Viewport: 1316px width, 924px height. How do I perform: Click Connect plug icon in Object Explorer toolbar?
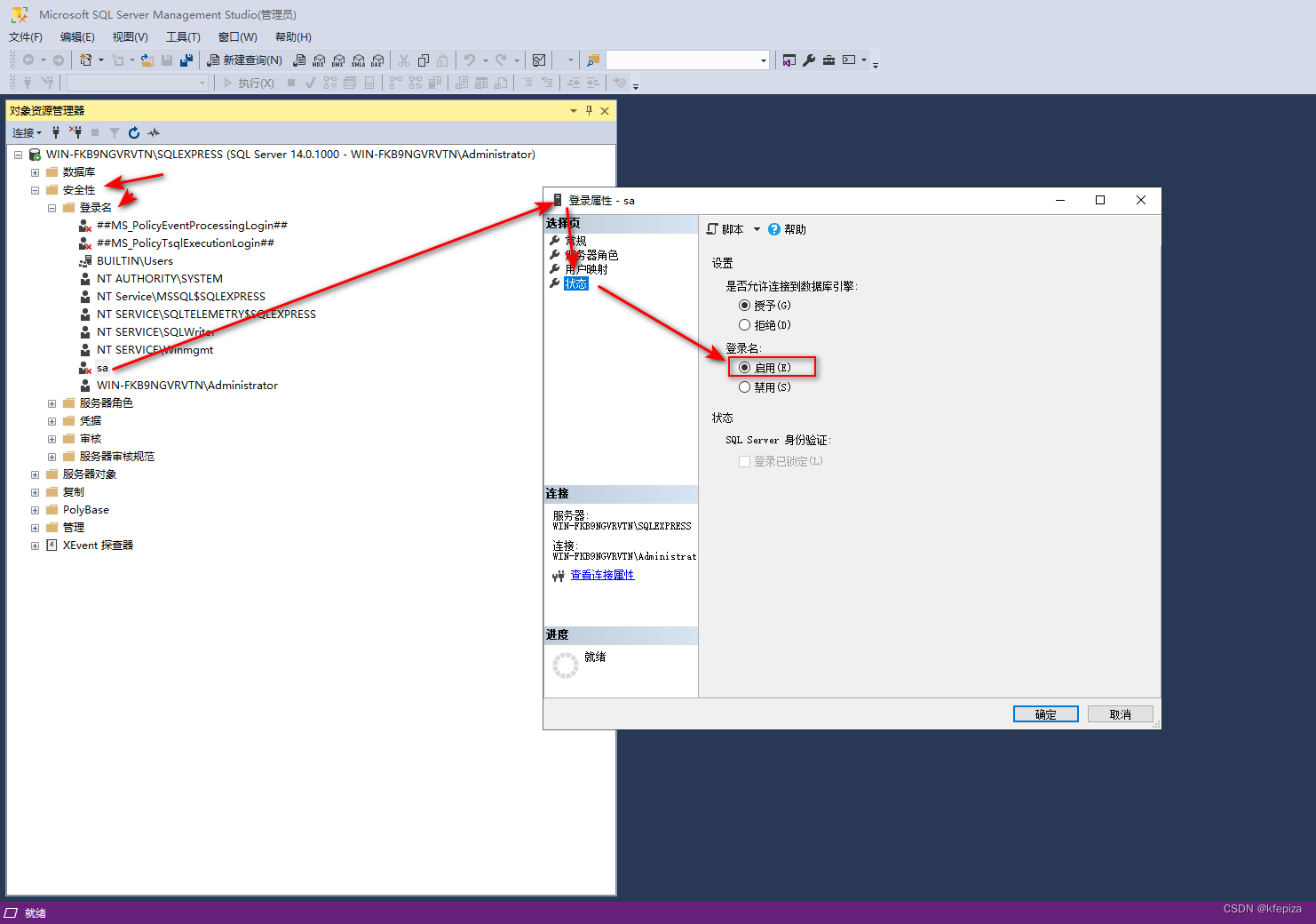pyautogui.click(x=56, y=132)
